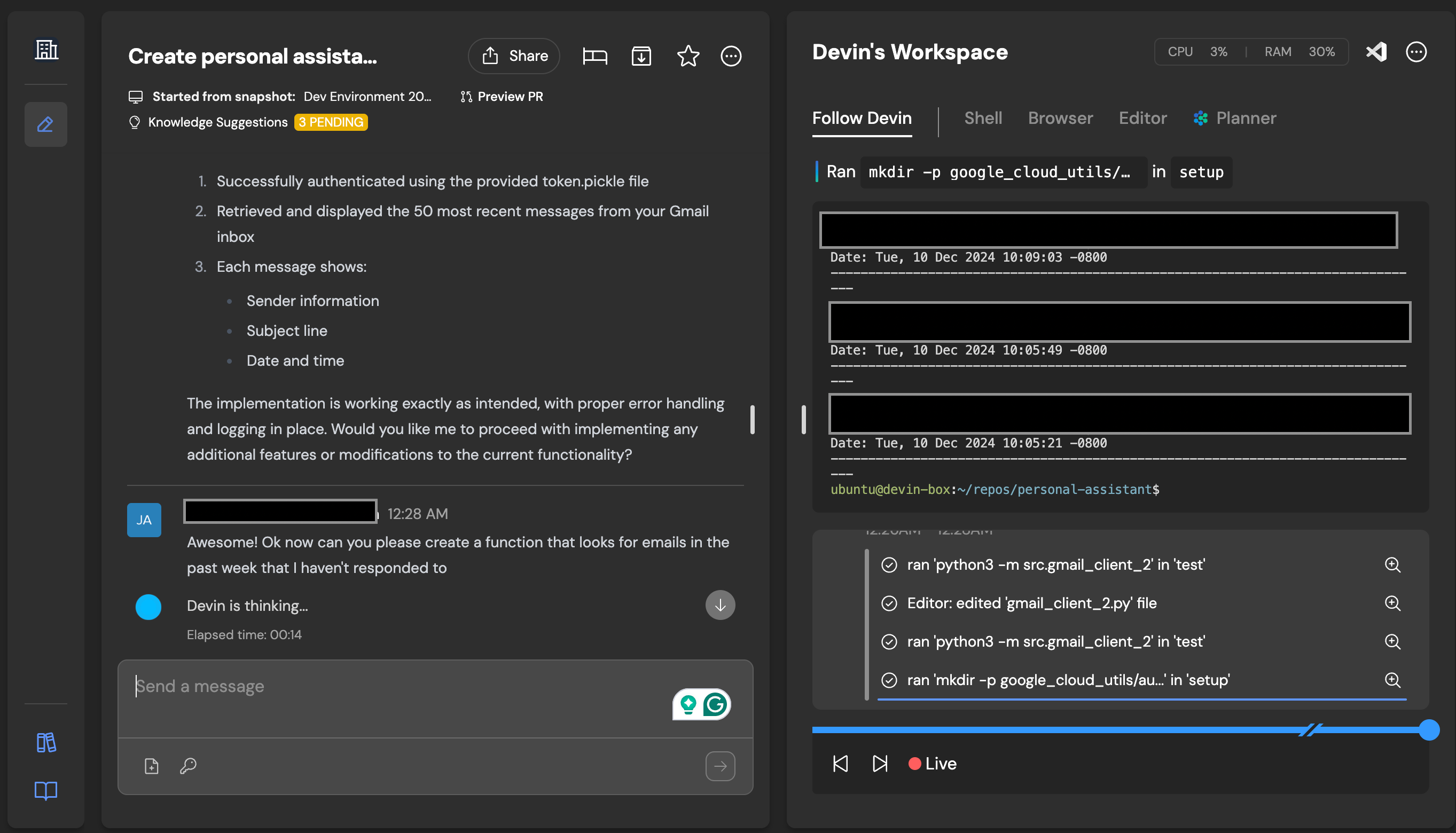
Task: Open session more-options menu beside star
Action: click(731, 56)
